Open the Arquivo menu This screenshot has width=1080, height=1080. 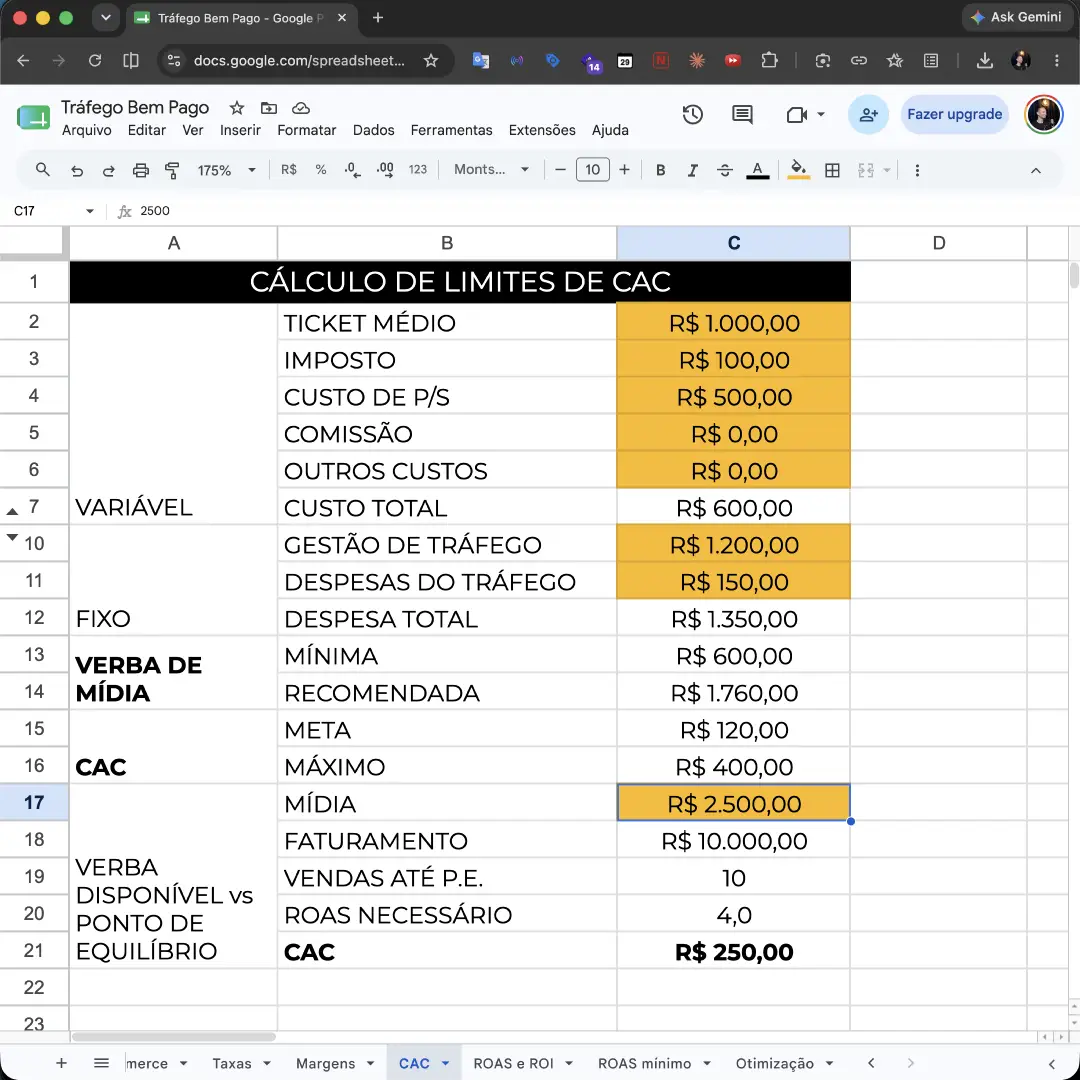coord(87,130)
